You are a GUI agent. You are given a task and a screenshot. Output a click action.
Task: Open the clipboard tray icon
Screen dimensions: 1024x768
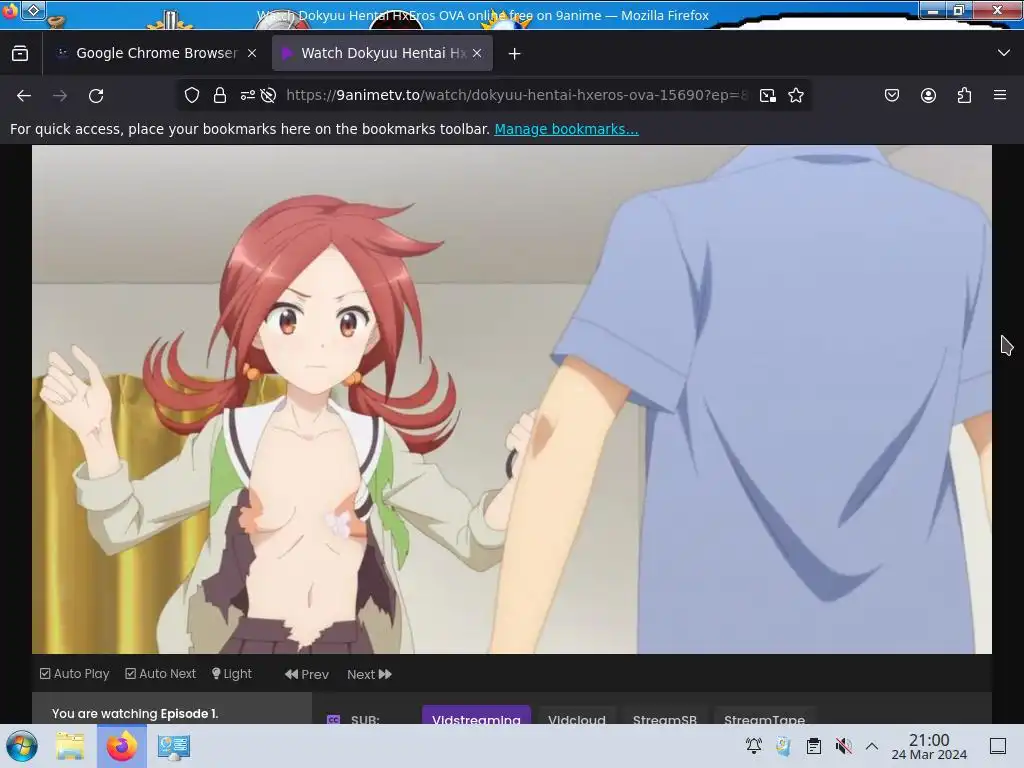coord(814,745)
